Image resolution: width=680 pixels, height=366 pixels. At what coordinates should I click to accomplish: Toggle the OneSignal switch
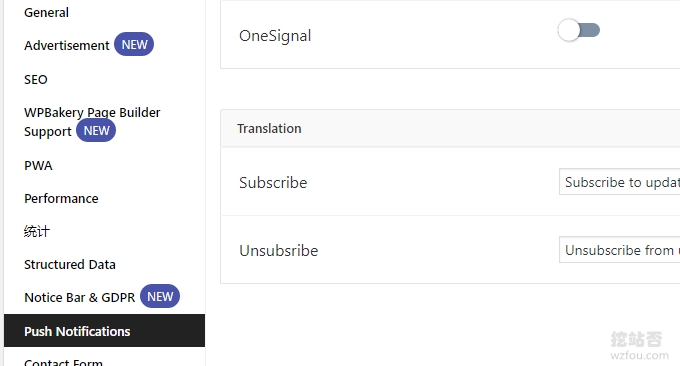pyautogui.click(x=579, y=30)
